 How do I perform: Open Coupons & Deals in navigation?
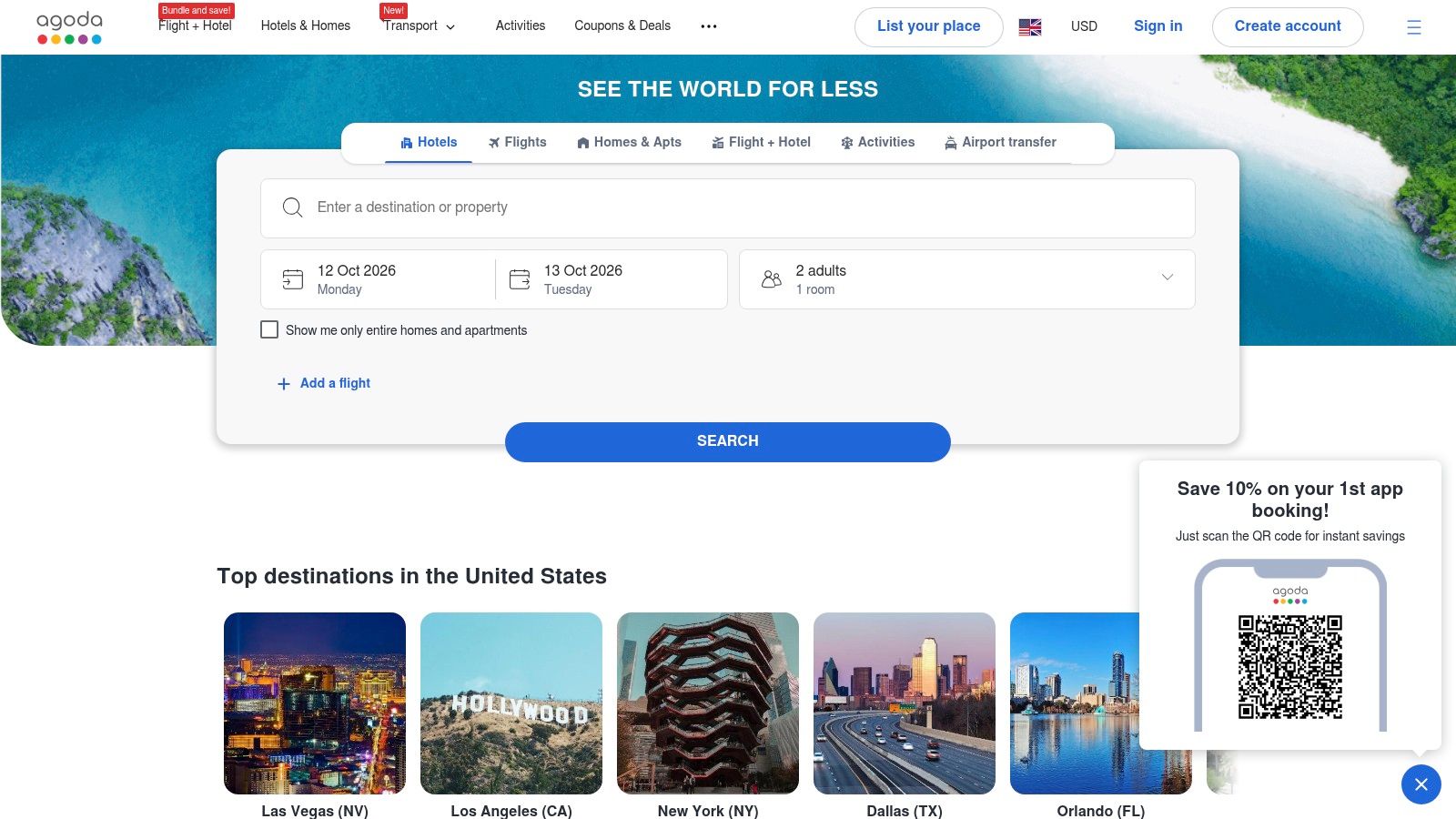pos(622,25)
